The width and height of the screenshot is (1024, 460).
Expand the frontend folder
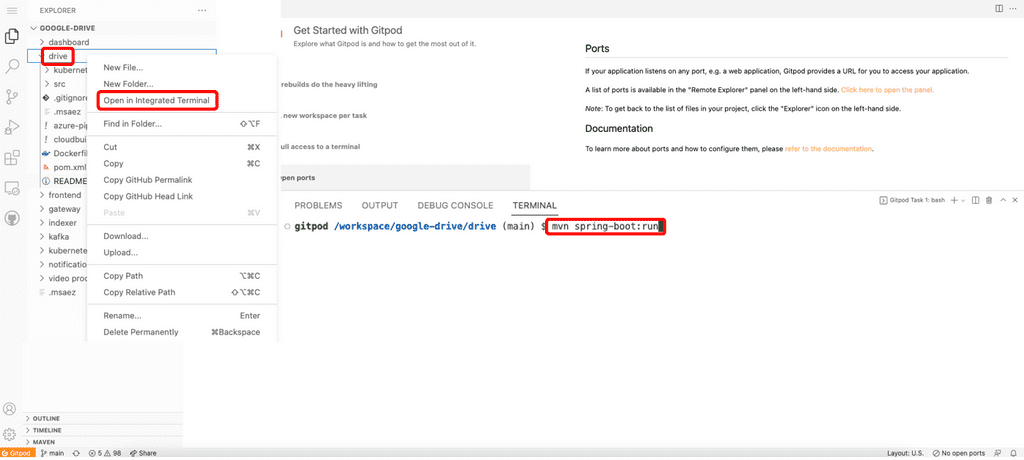64,195
